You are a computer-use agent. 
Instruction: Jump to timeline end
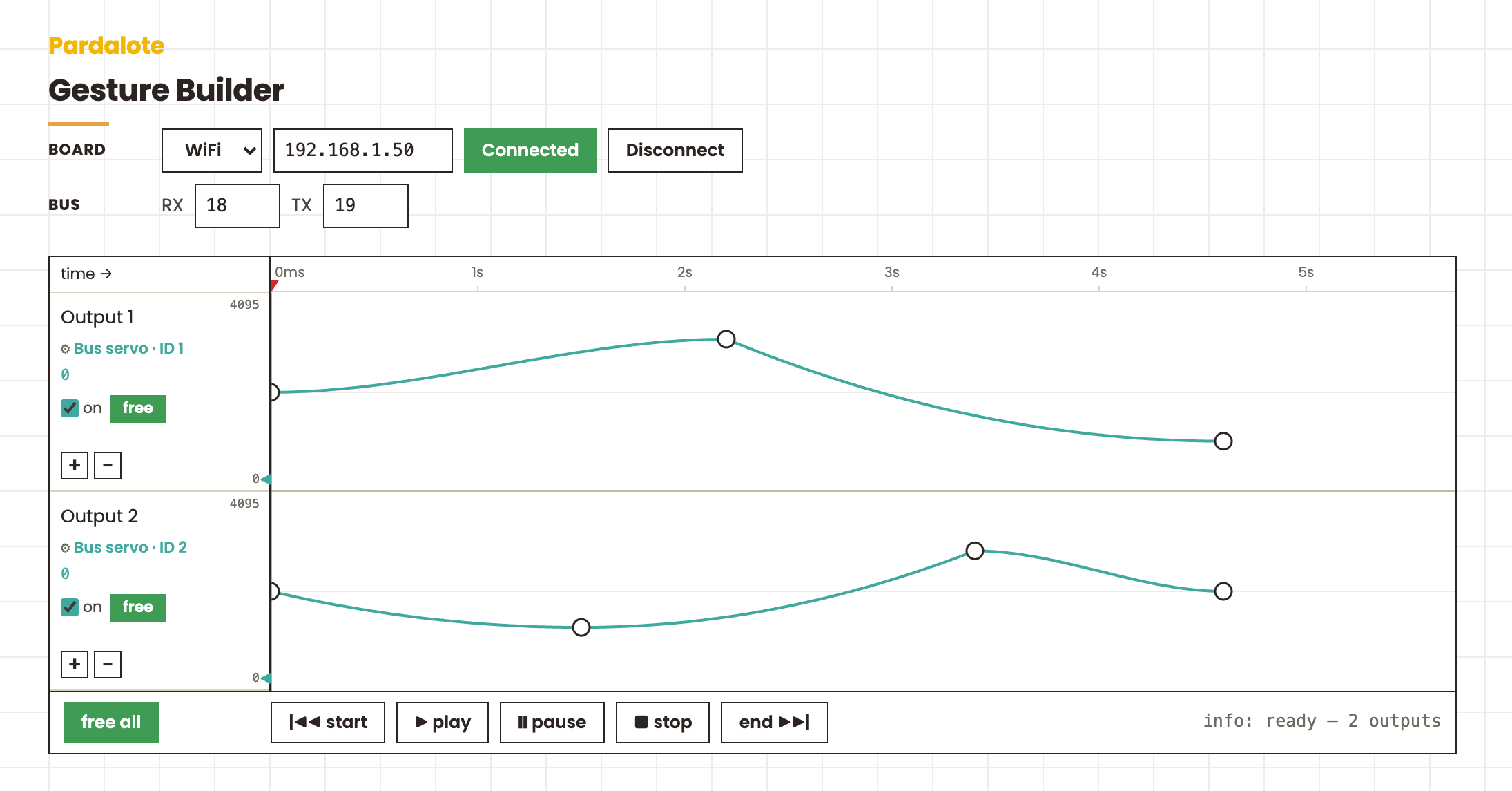[775, 722]
